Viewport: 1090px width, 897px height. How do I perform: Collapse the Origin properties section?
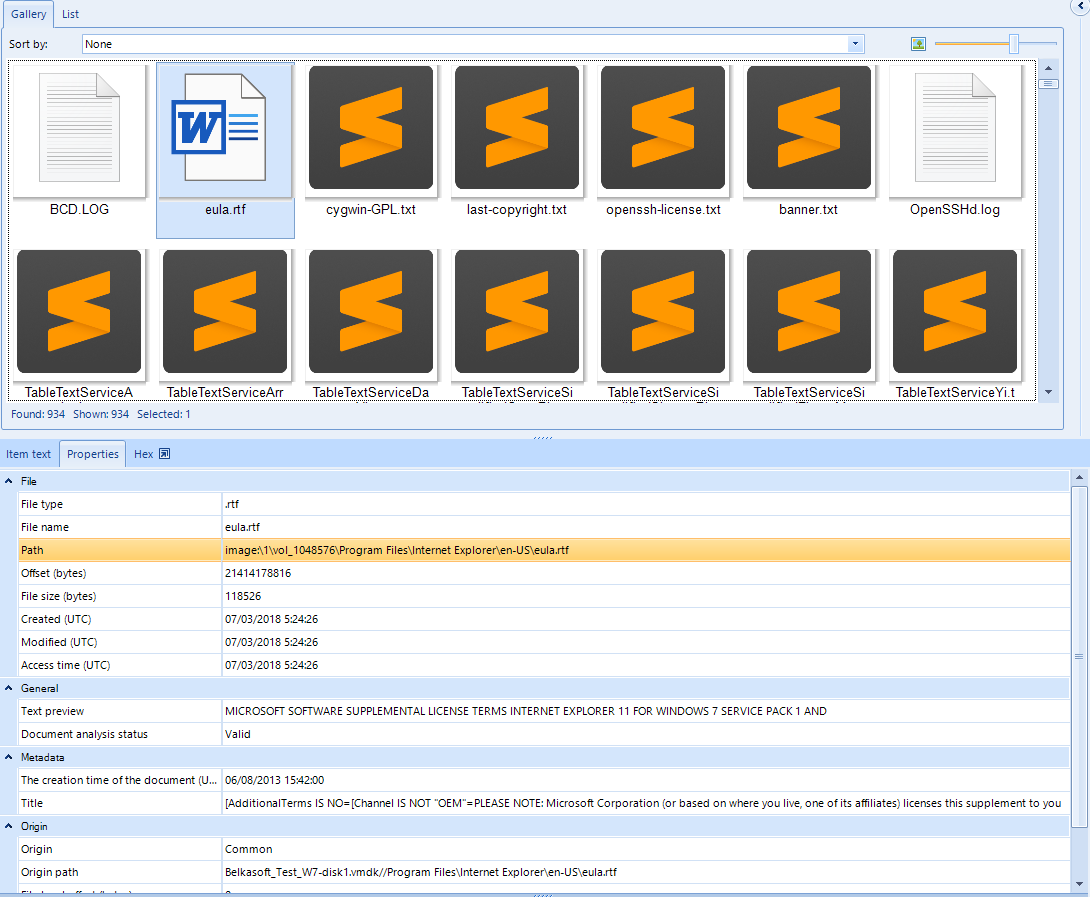pos(9,827)
